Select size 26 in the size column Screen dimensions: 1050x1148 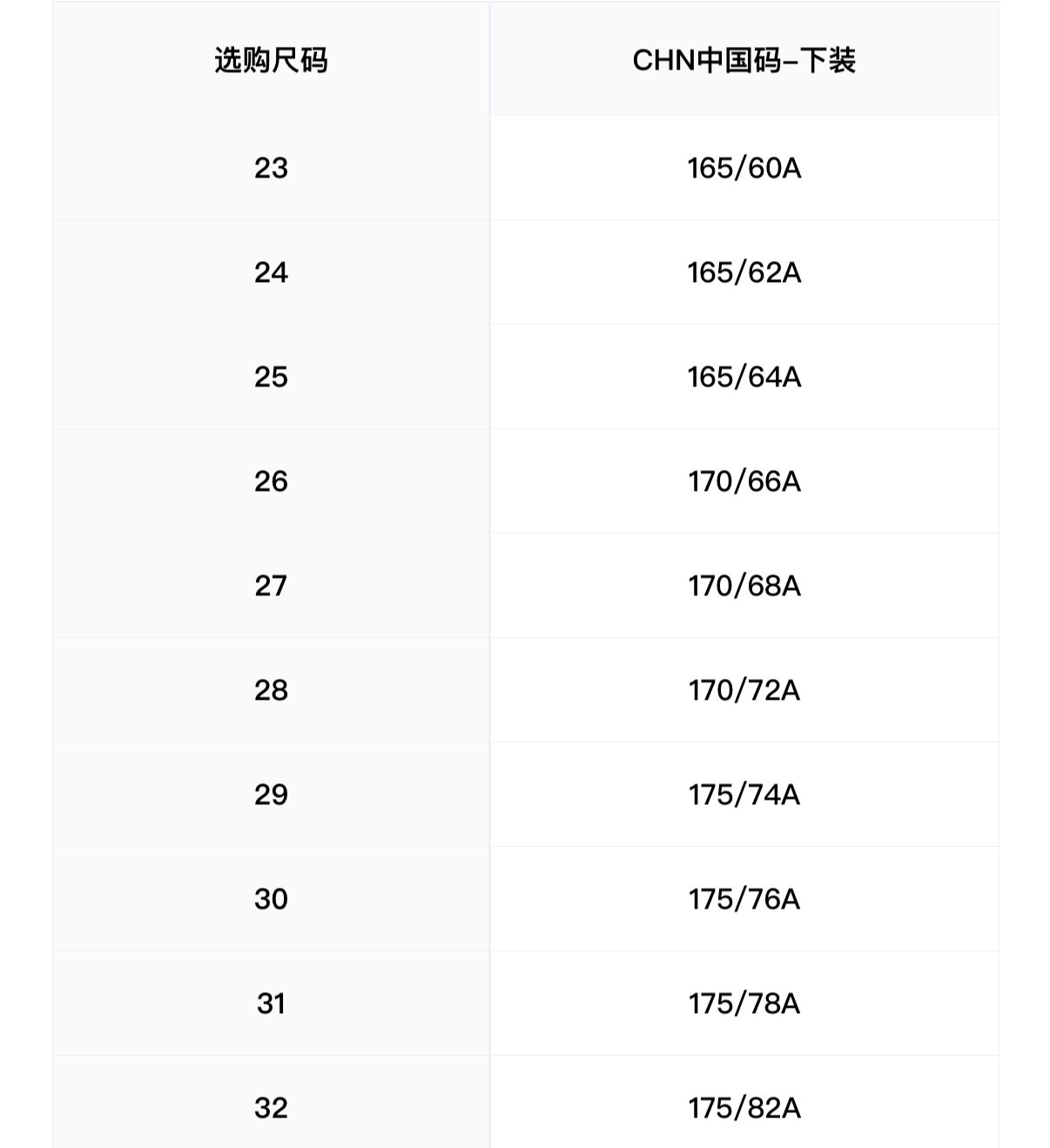[271, 481]
